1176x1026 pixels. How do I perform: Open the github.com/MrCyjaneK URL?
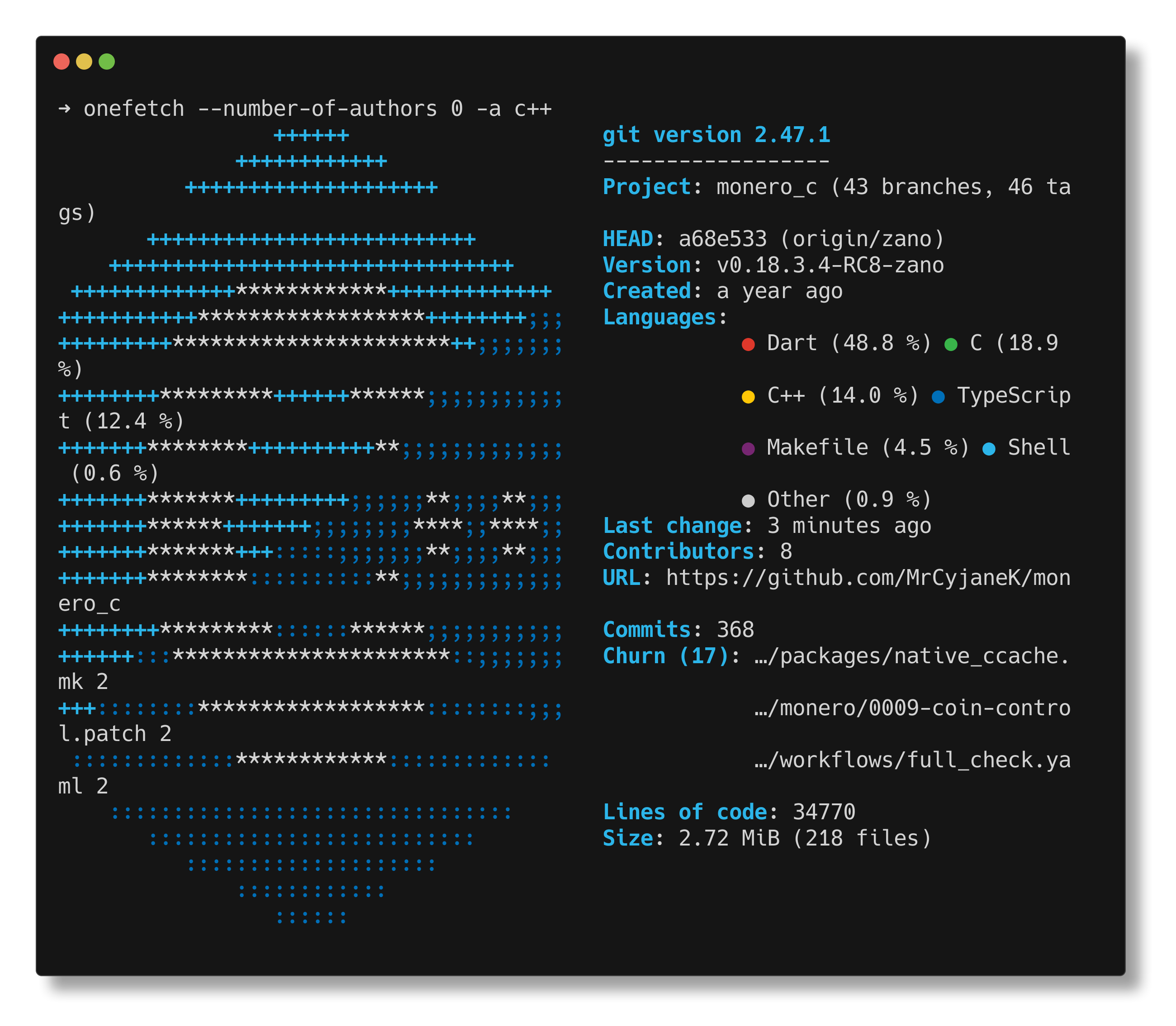coord(868,578)
